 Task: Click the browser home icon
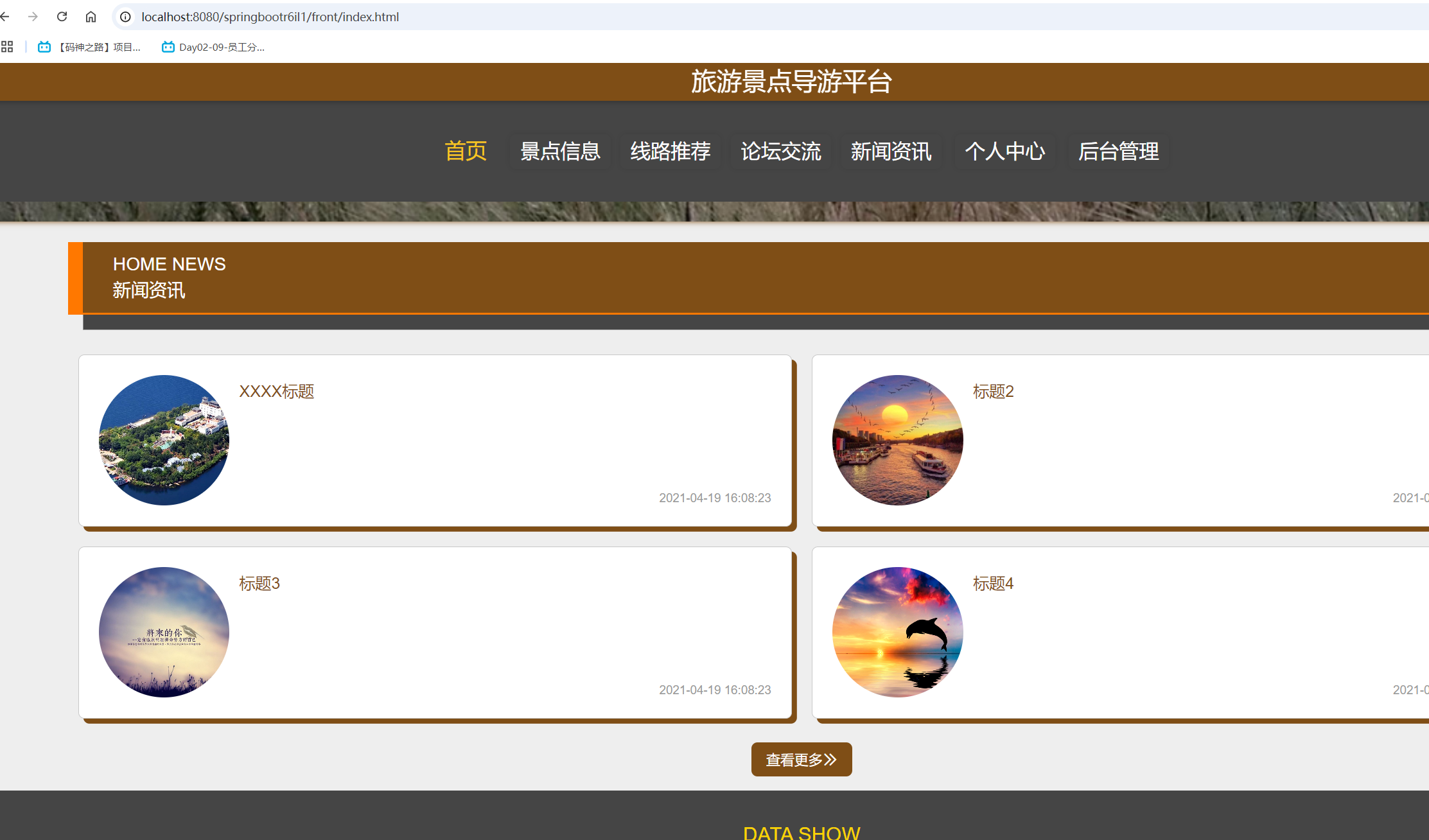point(91,17)
